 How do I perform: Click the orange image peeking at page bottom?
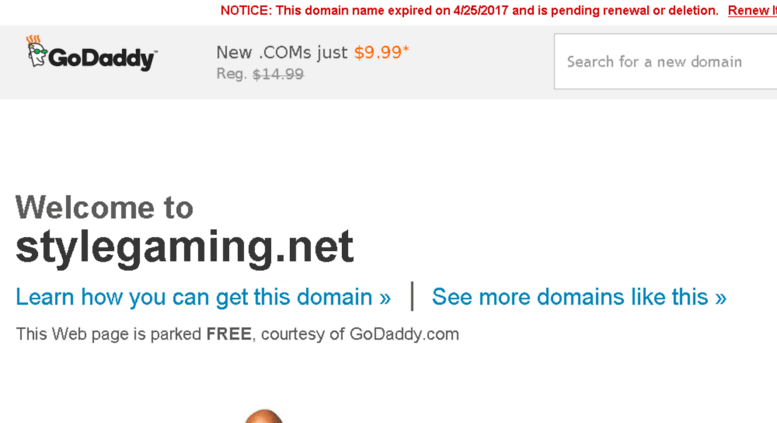(x=264, y=416)
